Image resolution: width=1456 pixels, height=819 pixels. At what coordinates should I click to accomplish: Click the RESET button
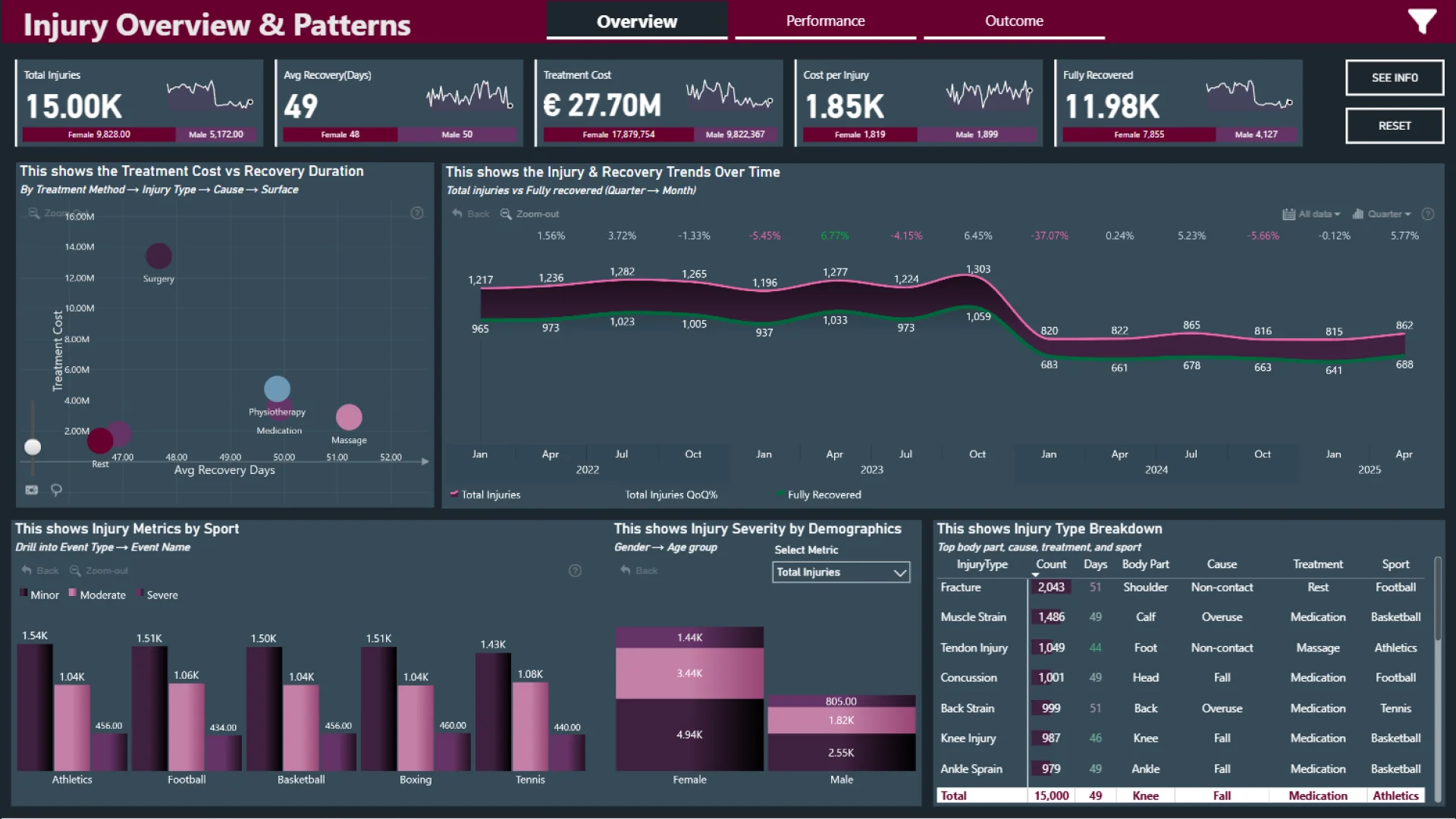click(x=1395, y=125)
